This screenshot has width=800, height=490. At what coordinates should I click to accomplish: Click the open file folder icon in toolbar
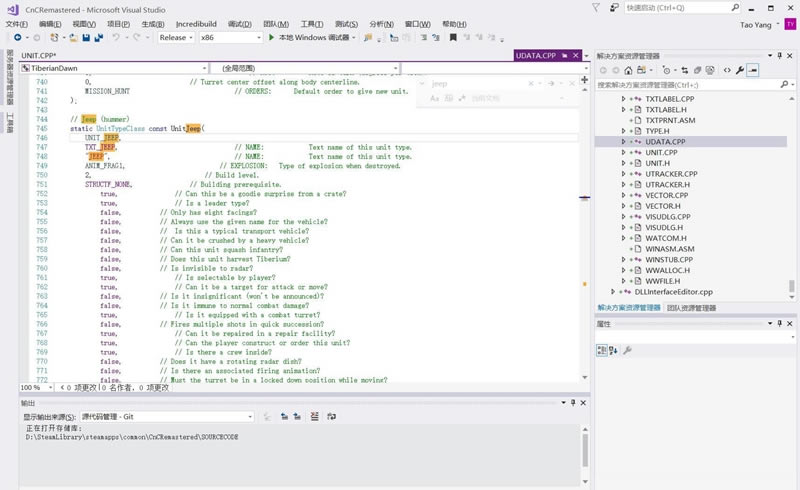(73, 37)
